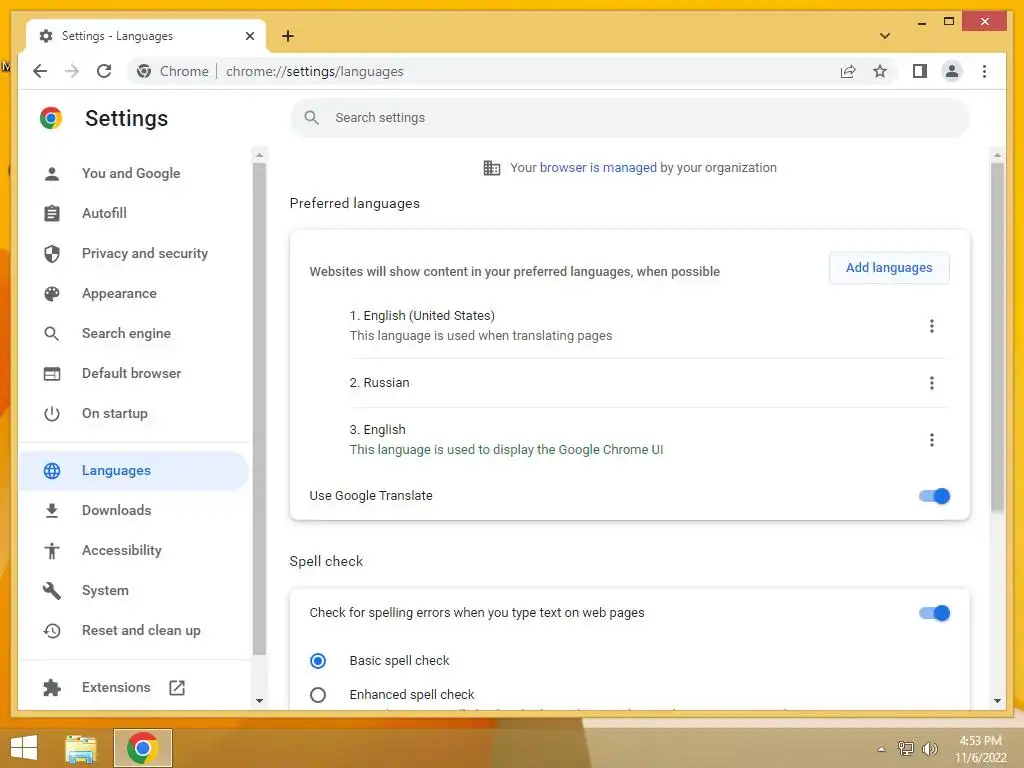
Task: Click the main page scroll down arrow
Action: (997, 701)
